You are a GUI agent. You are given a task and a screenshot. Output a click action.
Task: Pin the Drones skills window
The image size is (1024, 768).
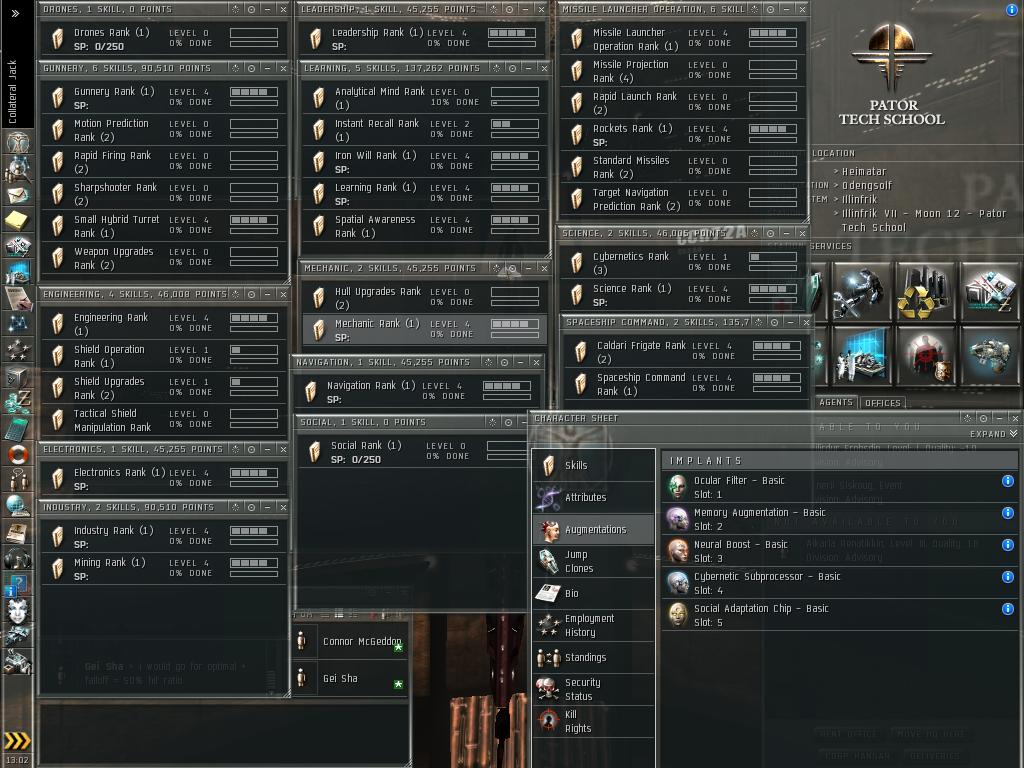(251, 9)
